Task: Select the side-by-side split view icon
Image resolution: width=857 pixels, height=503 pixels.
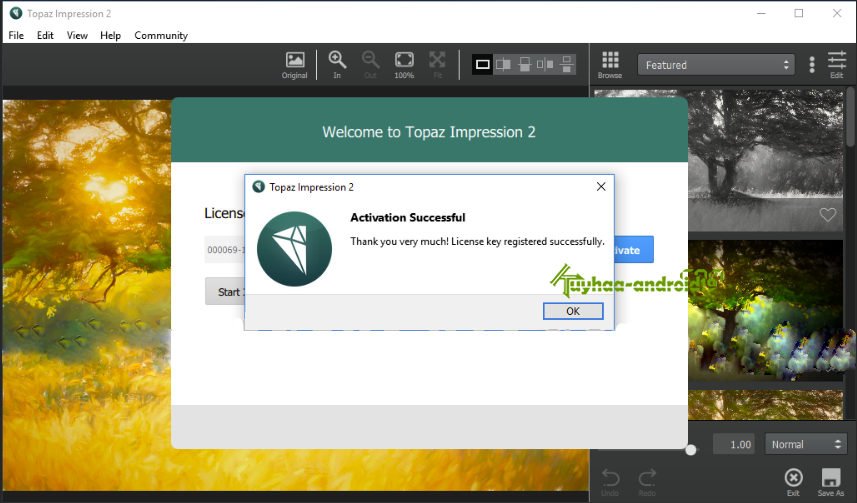Action: (503, 65)
